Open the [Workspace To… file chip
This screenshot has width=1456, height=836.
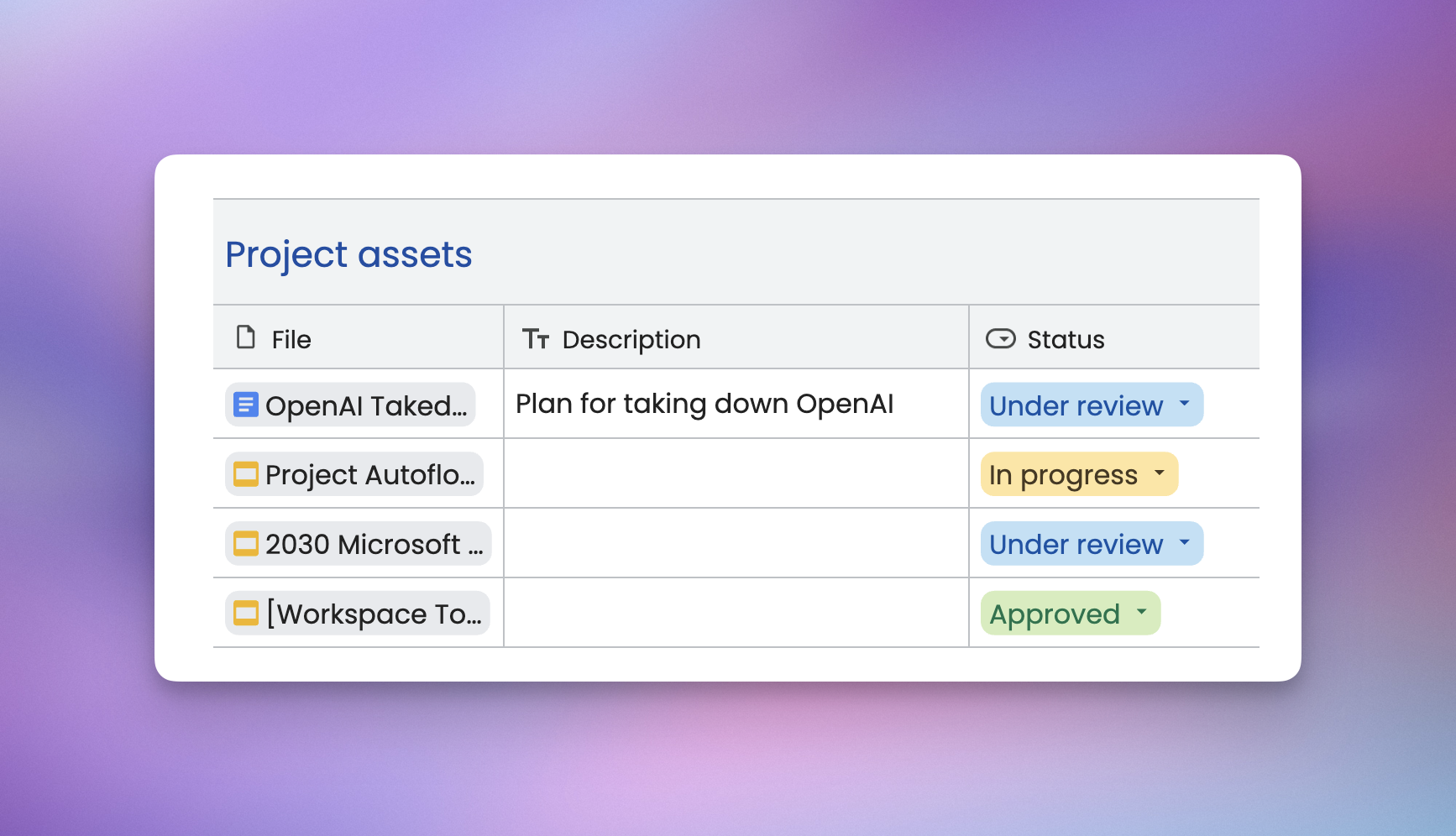click(358, 614)
